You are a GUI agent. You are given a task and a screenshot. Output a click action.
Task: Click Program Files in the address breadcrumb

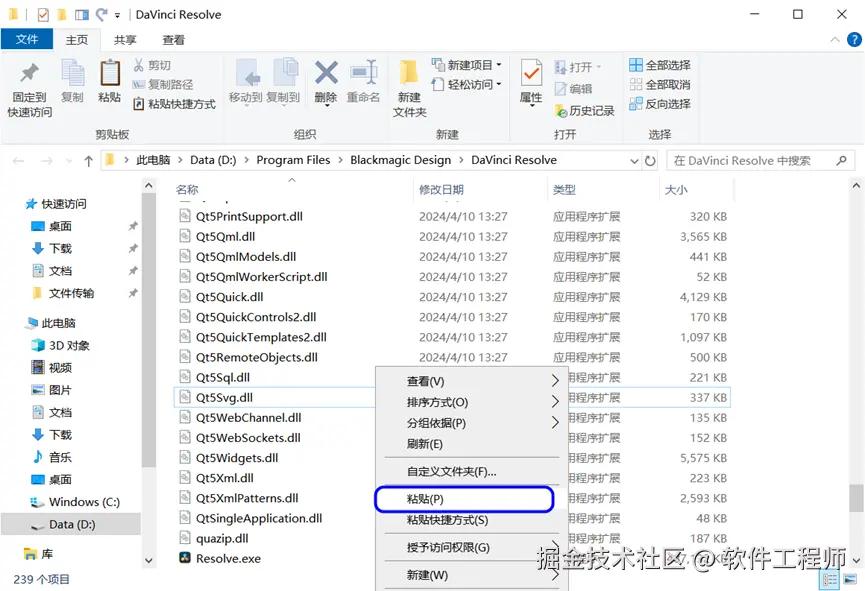click(x=293, y=160)
